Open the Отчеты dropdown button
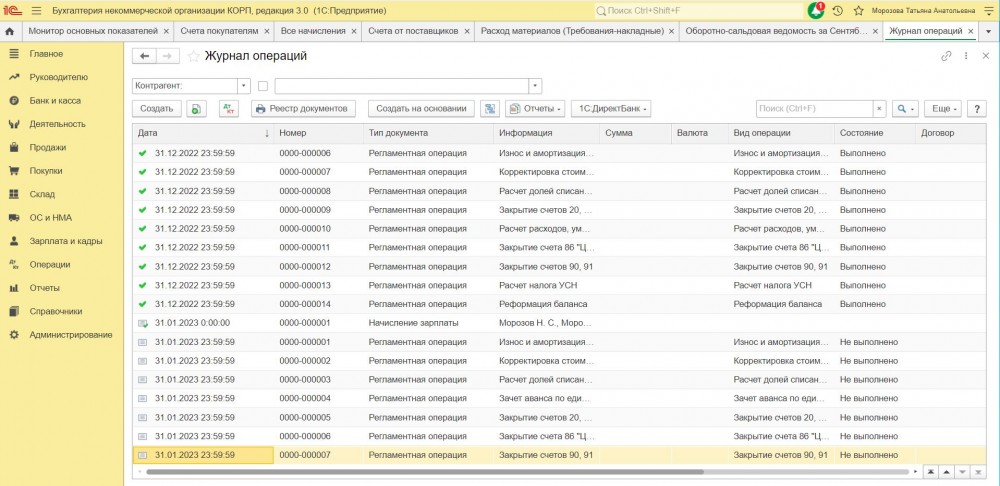The height and width of the screenshot is (486, 1000). tap(535, 108)
